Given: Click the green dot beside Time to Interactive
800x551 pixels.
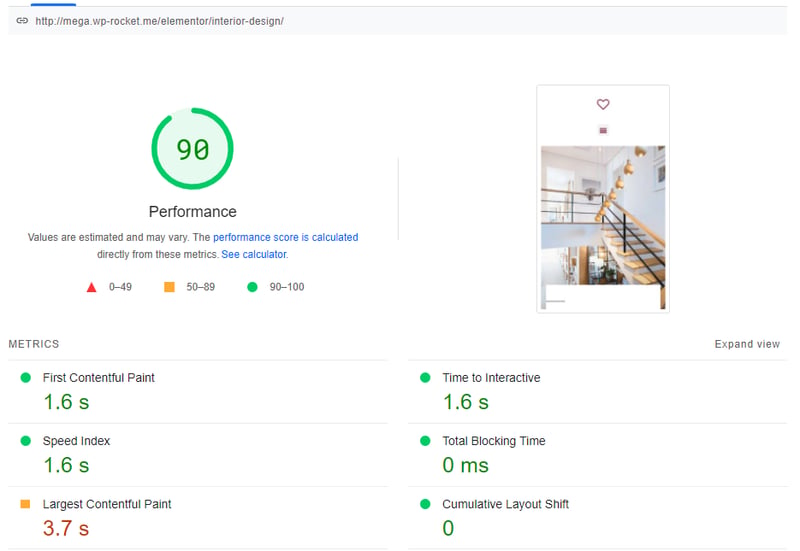Looking at the screenshot, I should tap(425, 378).
